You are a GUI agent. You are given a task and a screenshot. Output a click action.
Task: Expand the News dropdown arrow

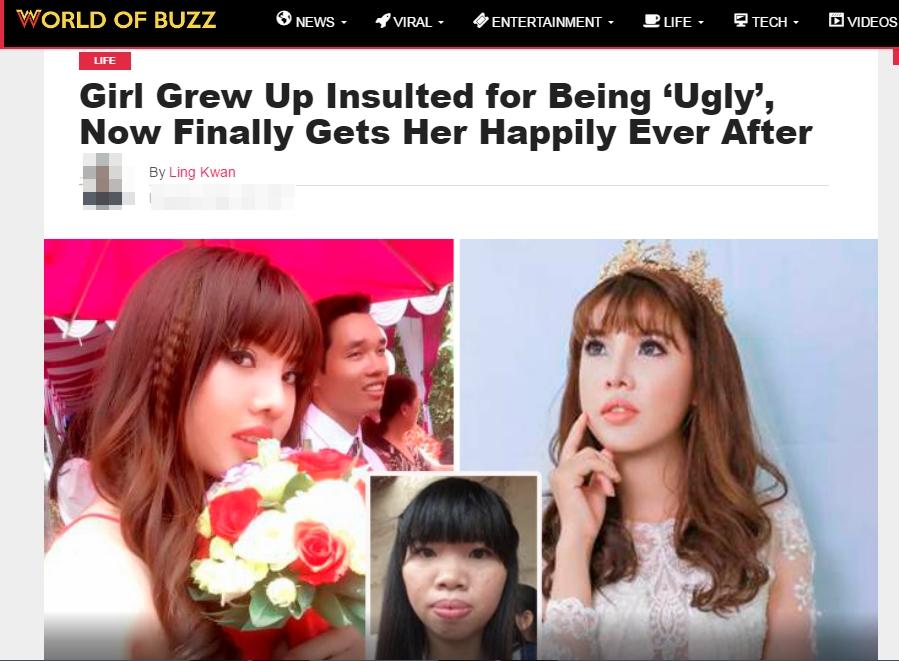(x=344, y=23)
